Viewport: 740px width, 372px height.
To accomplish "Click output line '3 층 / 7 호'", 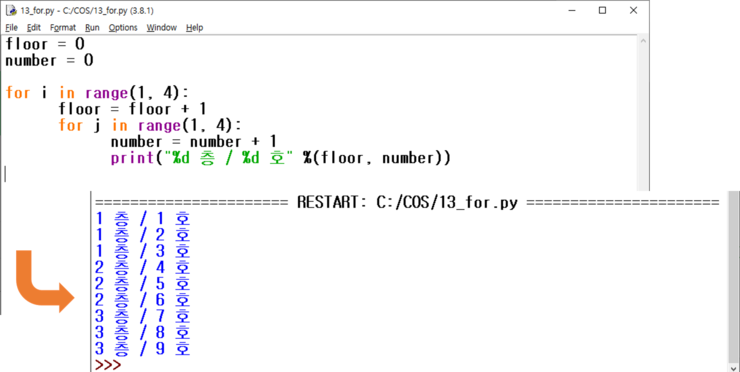I will pos(143,316).
